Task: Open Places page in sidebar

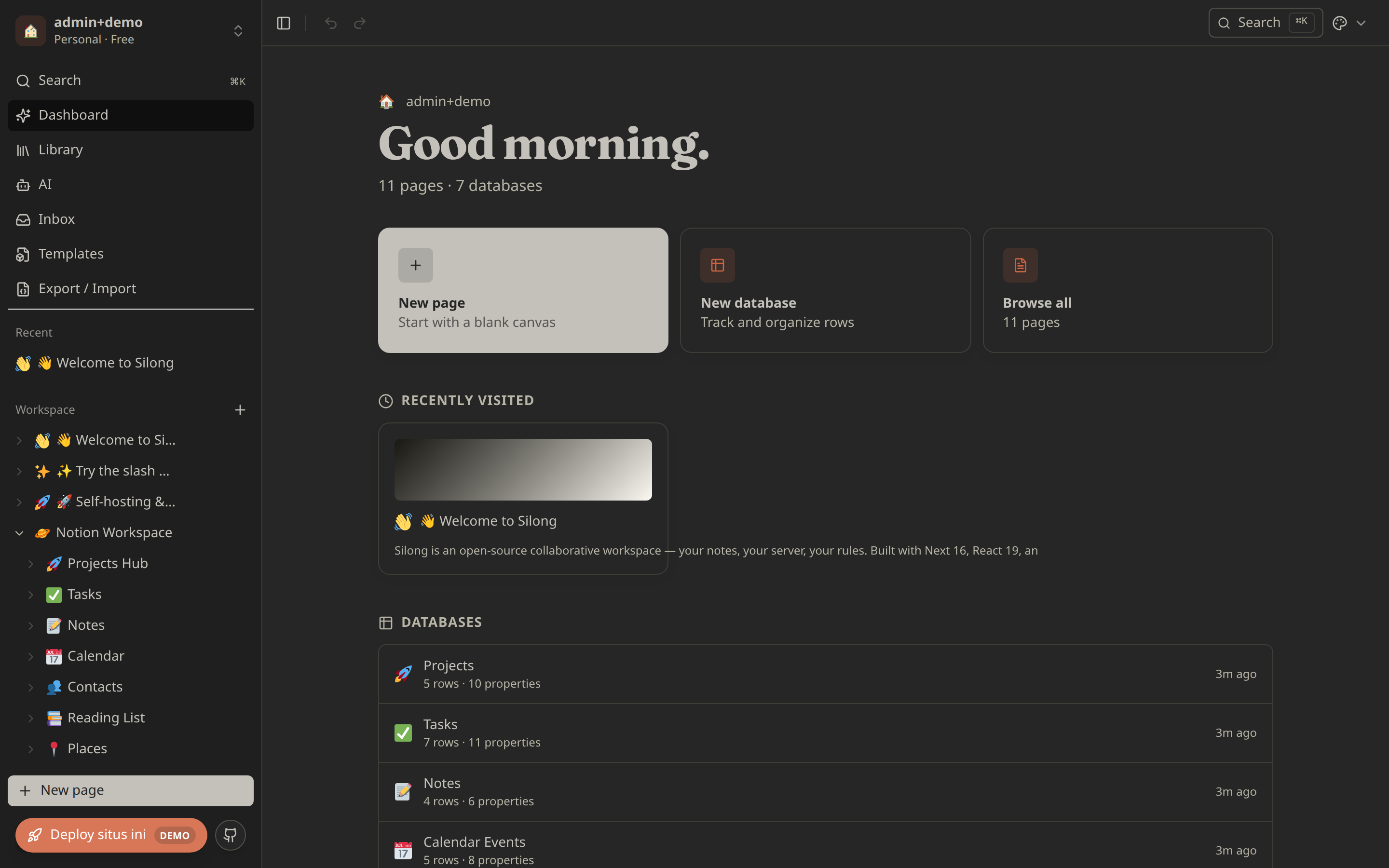Action: (87, 749)
